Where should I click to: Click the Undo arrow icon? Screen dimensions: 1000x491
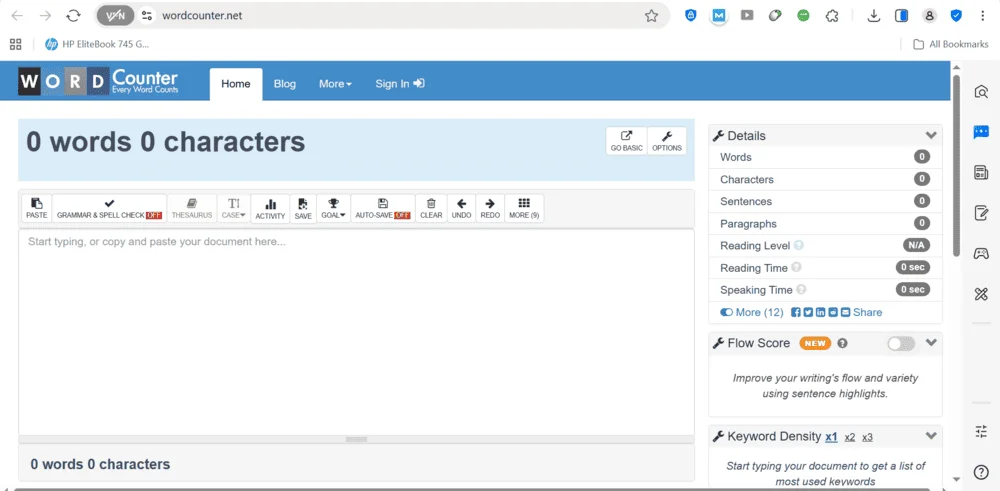(x=461, y=208)
